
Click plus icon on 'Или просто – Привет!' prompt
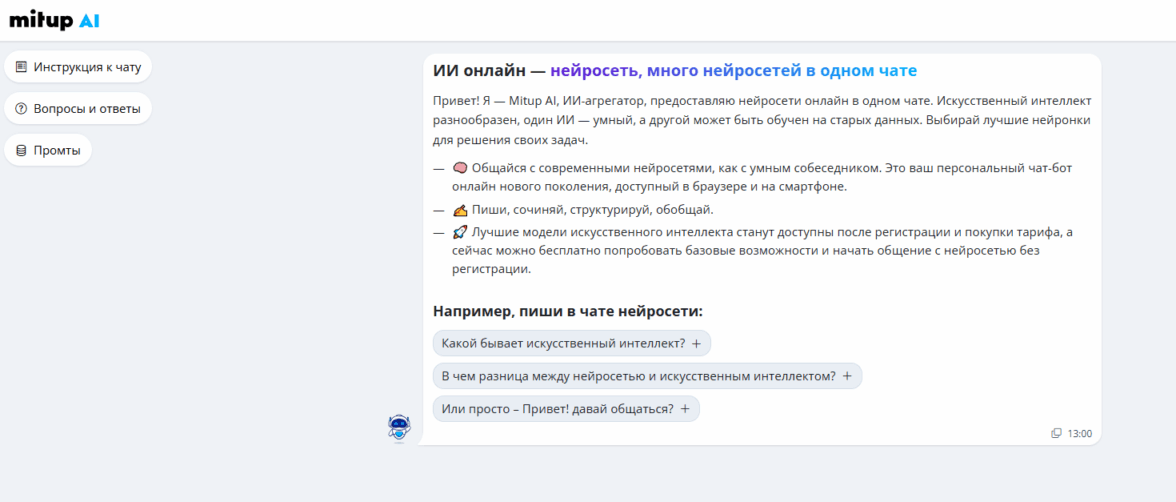(x=685, y=409)
